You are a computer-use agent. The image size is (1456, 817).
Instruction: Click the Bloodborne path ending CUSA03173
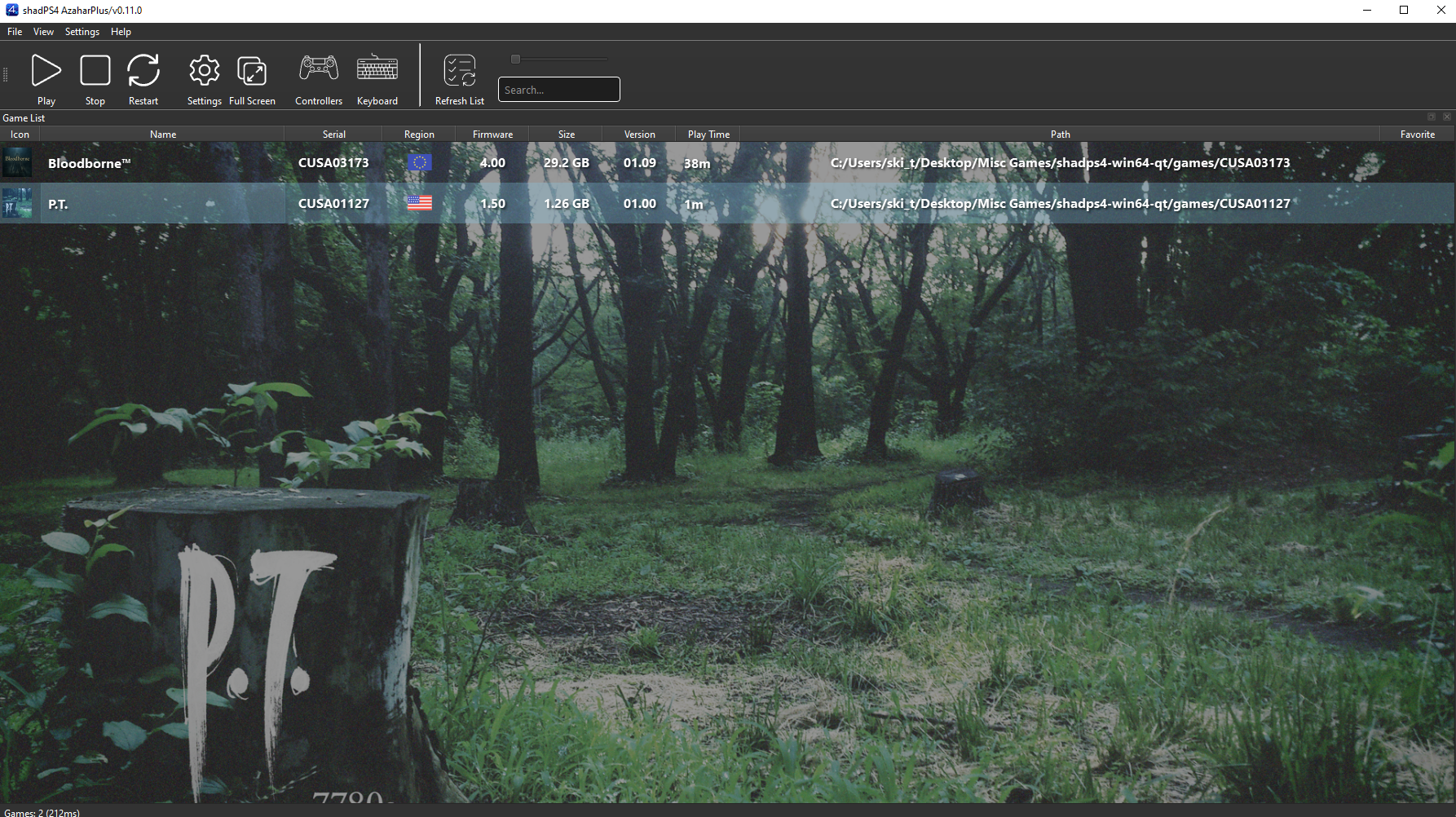click(1060, 162)
